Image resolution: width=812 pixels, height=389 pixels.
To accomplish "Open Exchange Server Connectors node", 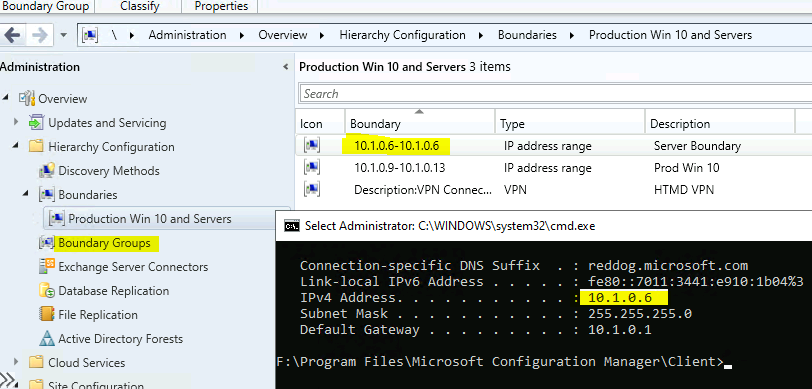I will [133, 267].
